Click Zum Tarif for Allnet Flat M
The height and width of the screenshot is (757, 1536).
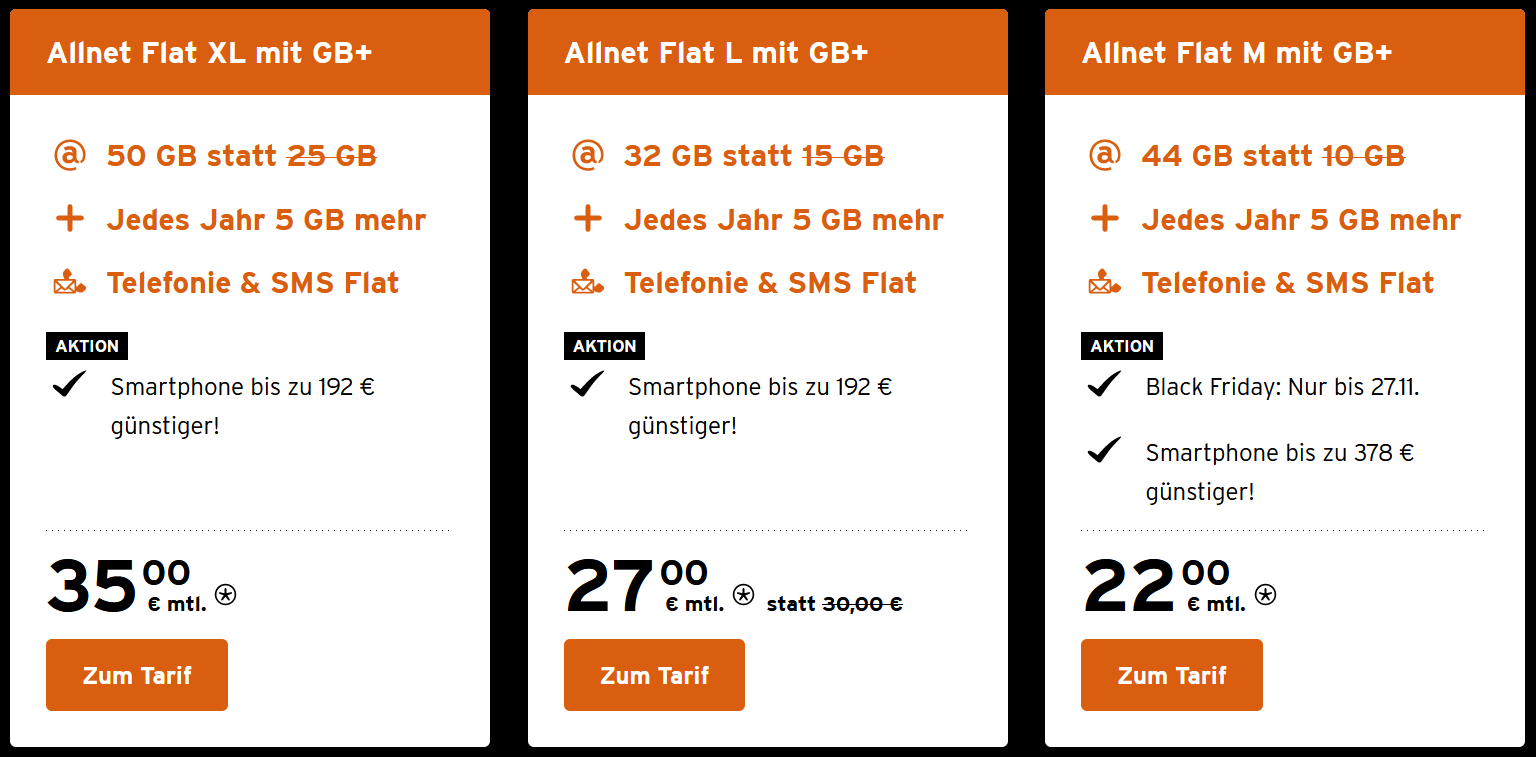coord(1171,675)
